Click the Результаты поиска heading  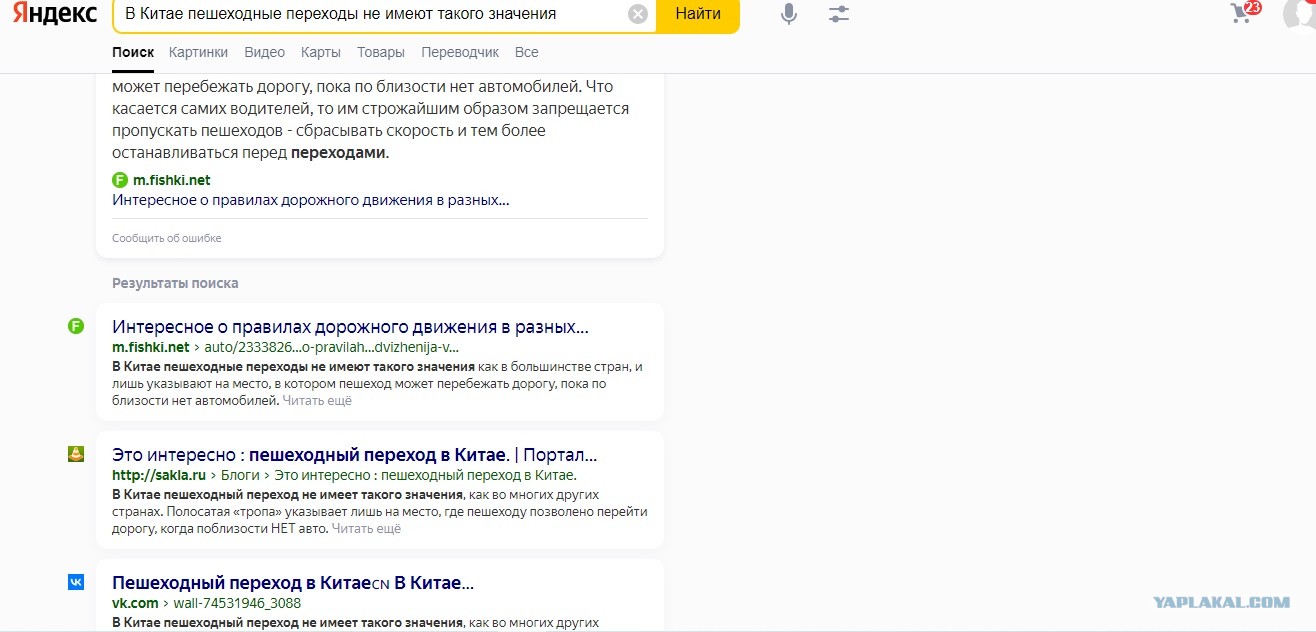[176, 283]
